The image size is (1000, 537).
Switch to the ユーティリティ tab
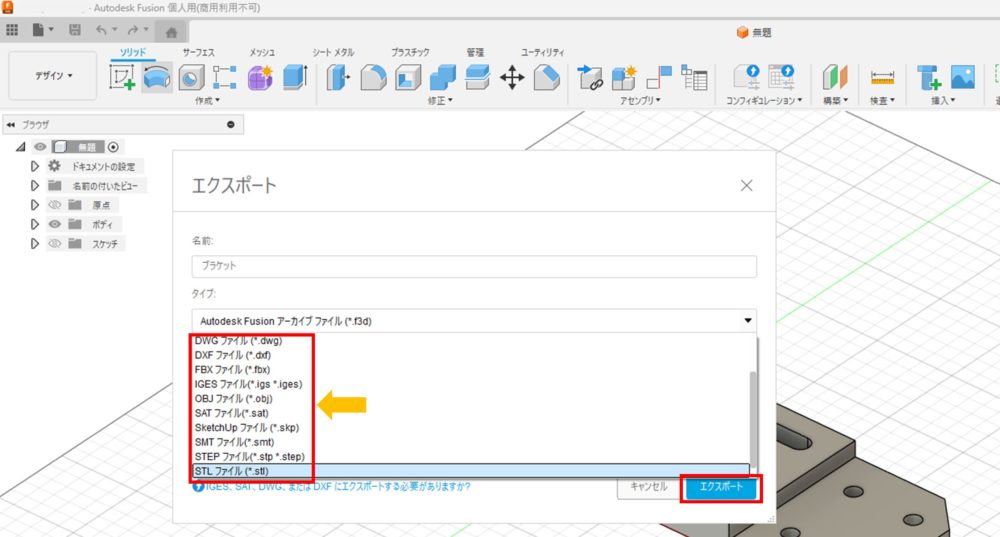coord(542,52)
